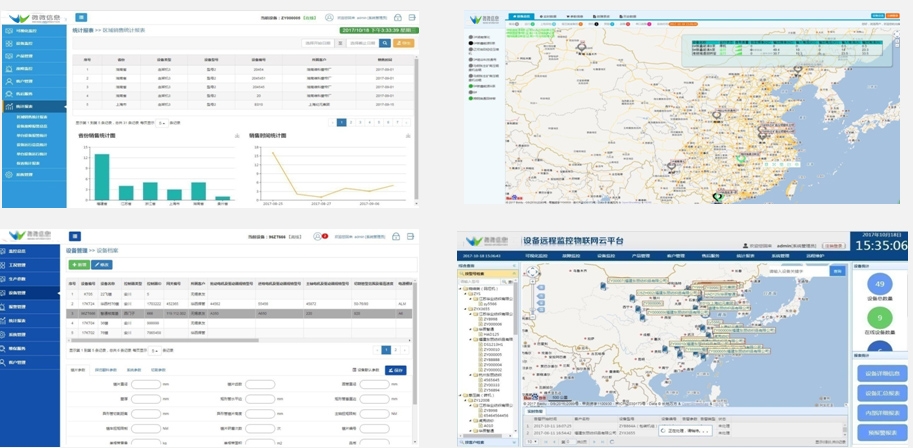The width and height of the screenshot is (913, 448).
Task: Click the green 新增 add button
Action: tap(79, 265)
